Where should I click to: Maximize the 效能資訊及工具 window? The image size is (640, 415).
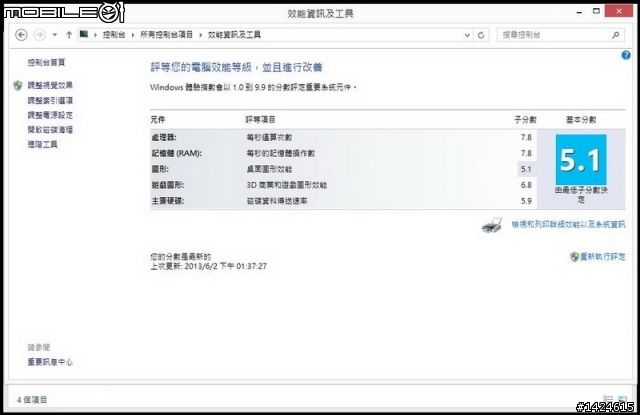596,11
